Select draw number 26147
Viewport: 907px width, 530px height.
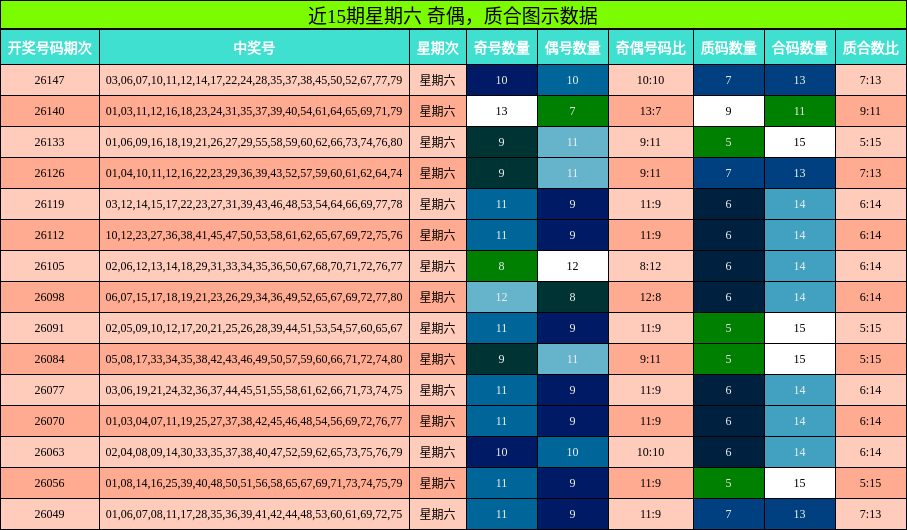pos(50,80)
